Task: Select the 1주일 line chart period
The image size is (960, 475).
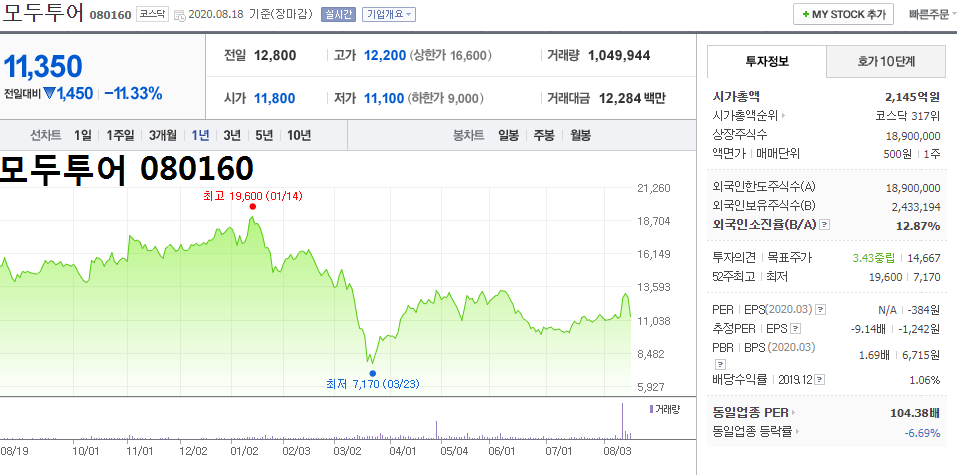Action: (x=119, y=135)
